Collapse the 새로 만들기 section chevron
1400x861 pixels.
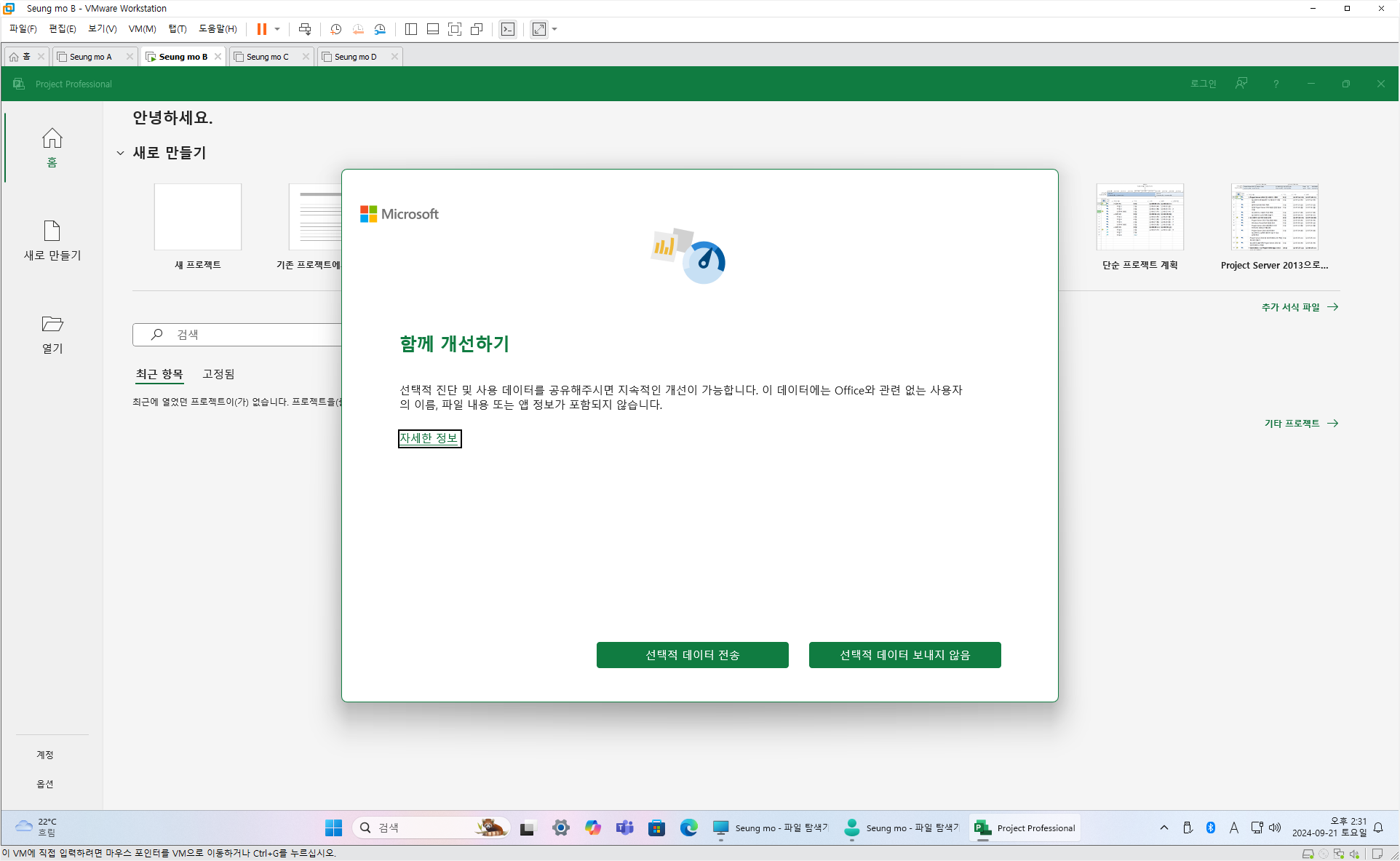120,153
